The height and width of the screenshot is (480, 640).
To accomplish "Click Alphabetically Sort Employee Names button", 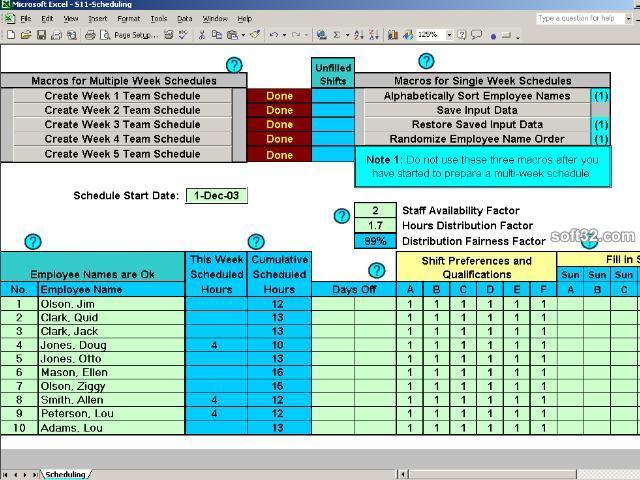I will [477, 96].
